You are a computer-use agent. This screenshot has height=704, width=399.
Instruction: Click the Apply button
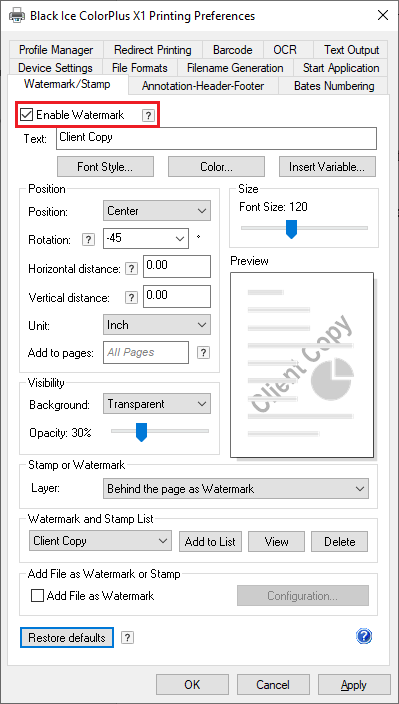[x=354, y=684]
